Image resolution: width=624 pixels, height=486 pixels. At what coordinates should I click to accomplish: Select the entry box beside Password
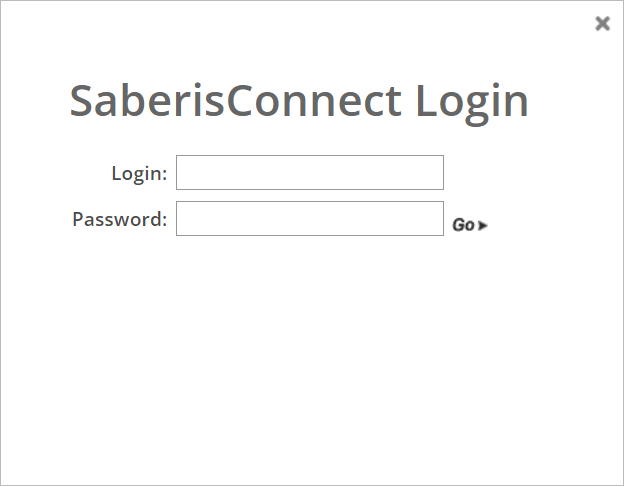[309, 218]
